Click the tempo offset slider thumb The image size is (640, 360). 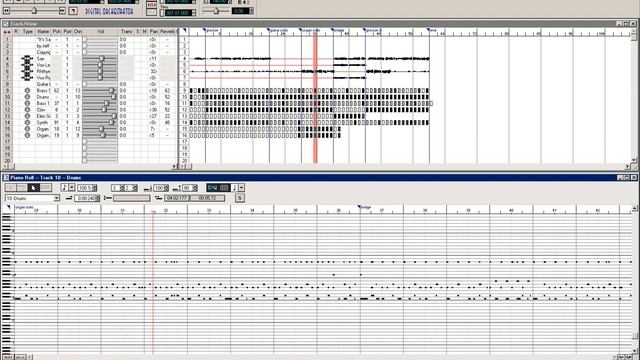coord(216,11)
